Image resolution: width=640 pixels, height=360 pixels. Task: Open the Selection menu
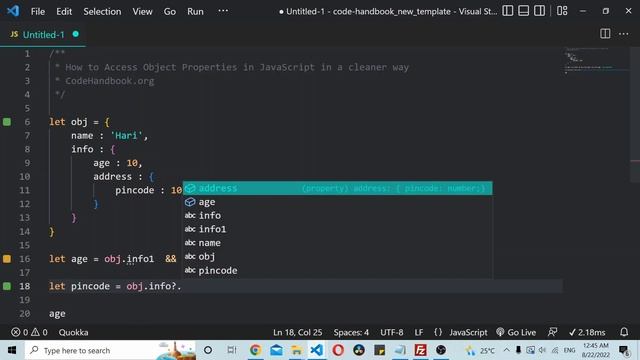pyautogui.click(x=102, y=11)
